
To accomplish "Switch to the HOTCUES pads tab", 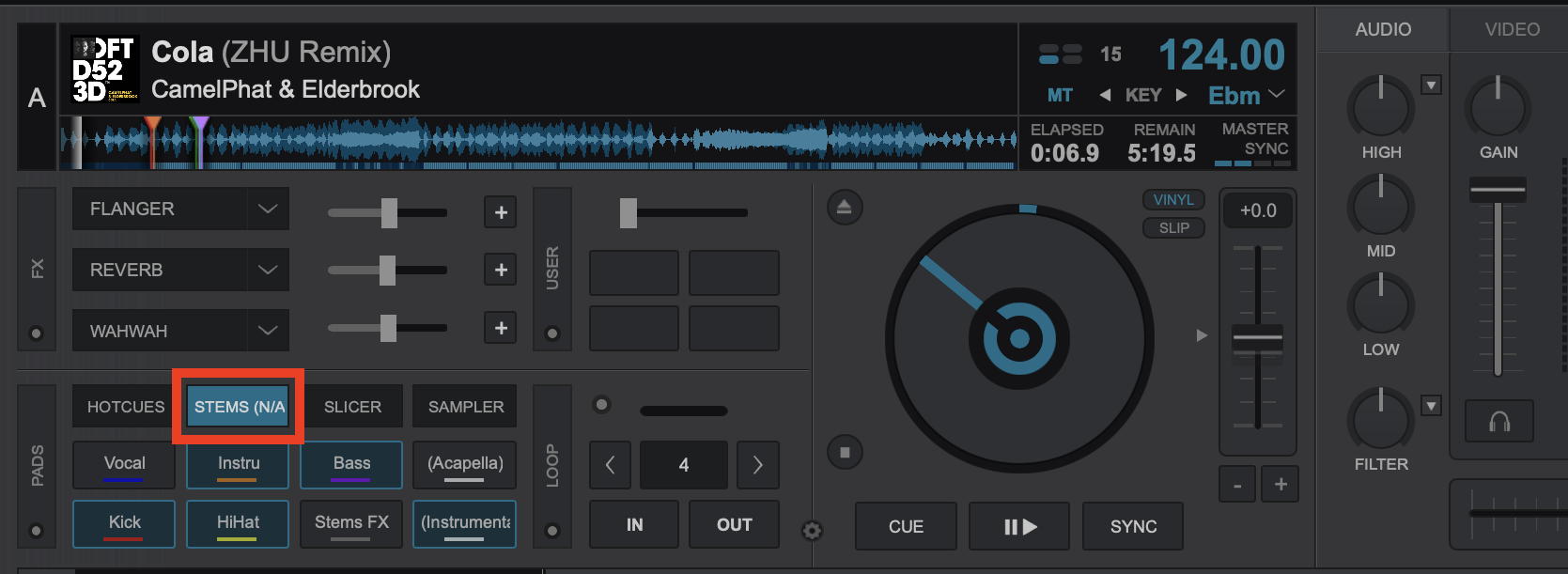I will (x=125, y=407).
